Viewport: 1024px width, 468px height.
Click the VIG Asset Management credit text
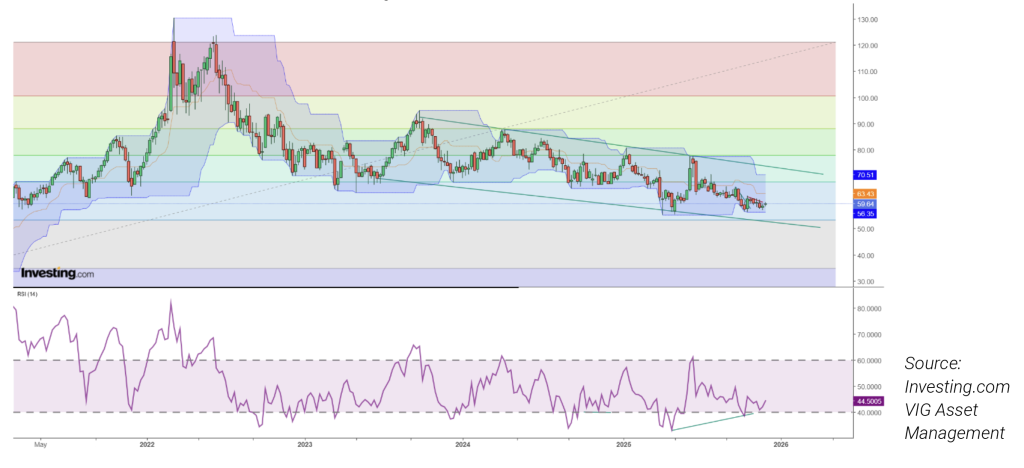[x=954, y=421]
